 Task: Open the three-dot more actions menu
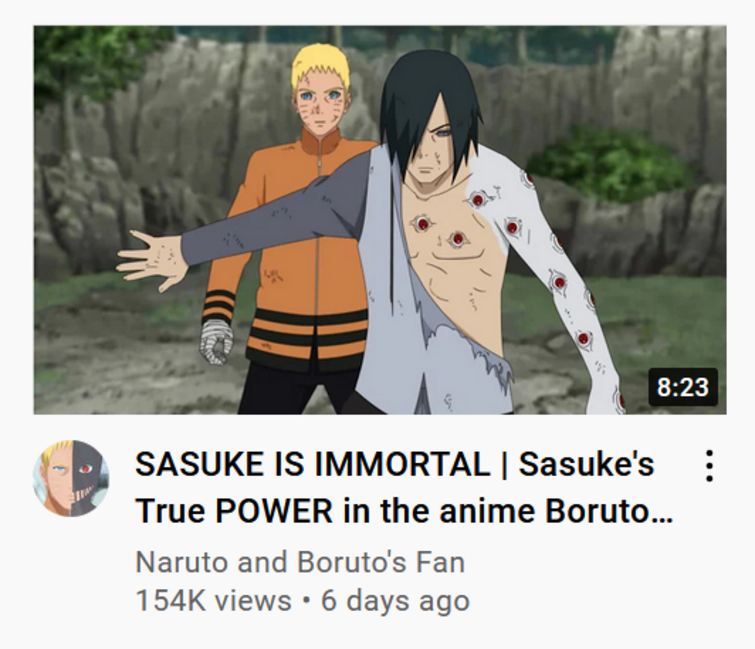708,466
